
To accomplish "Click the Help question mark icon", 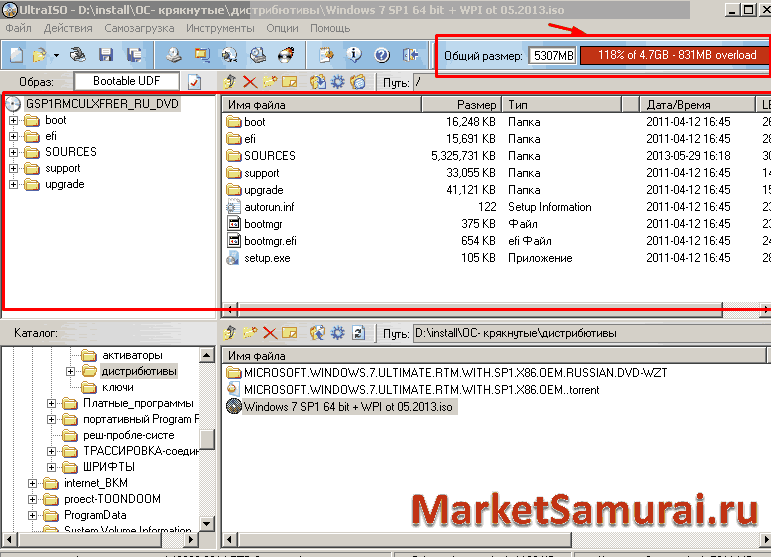I will (382, 55).
